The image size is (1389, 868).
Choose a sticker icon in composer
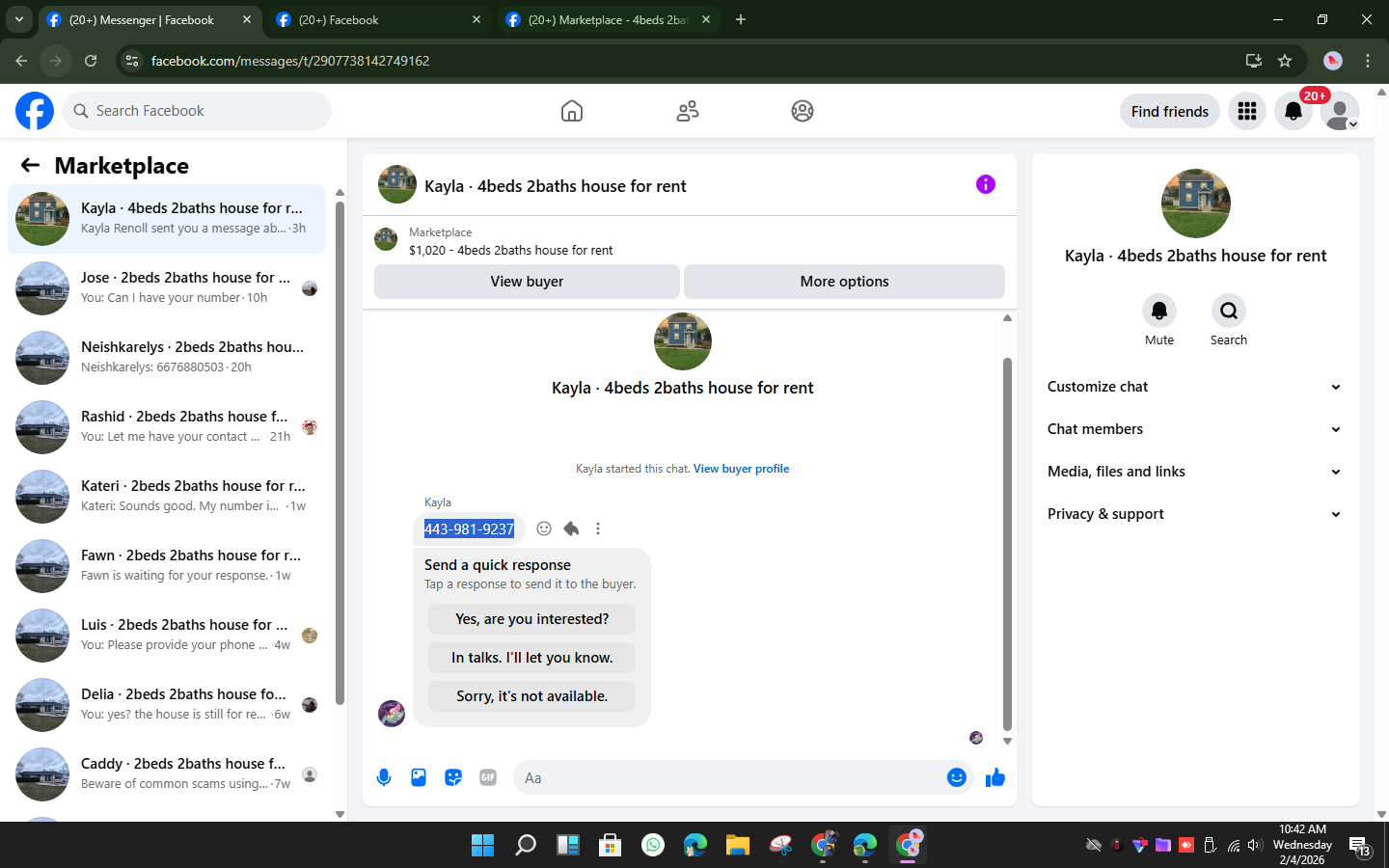pyautogui.click(x=453, y=777)
